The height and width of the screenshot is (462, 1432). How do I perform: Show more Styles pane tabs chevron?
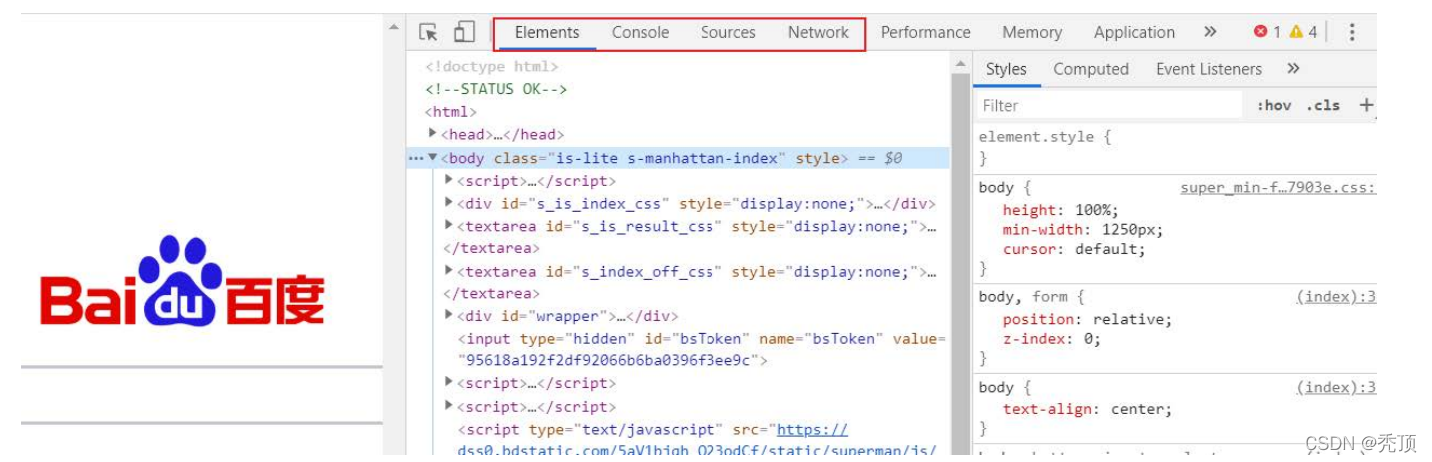pos(1293,69)
